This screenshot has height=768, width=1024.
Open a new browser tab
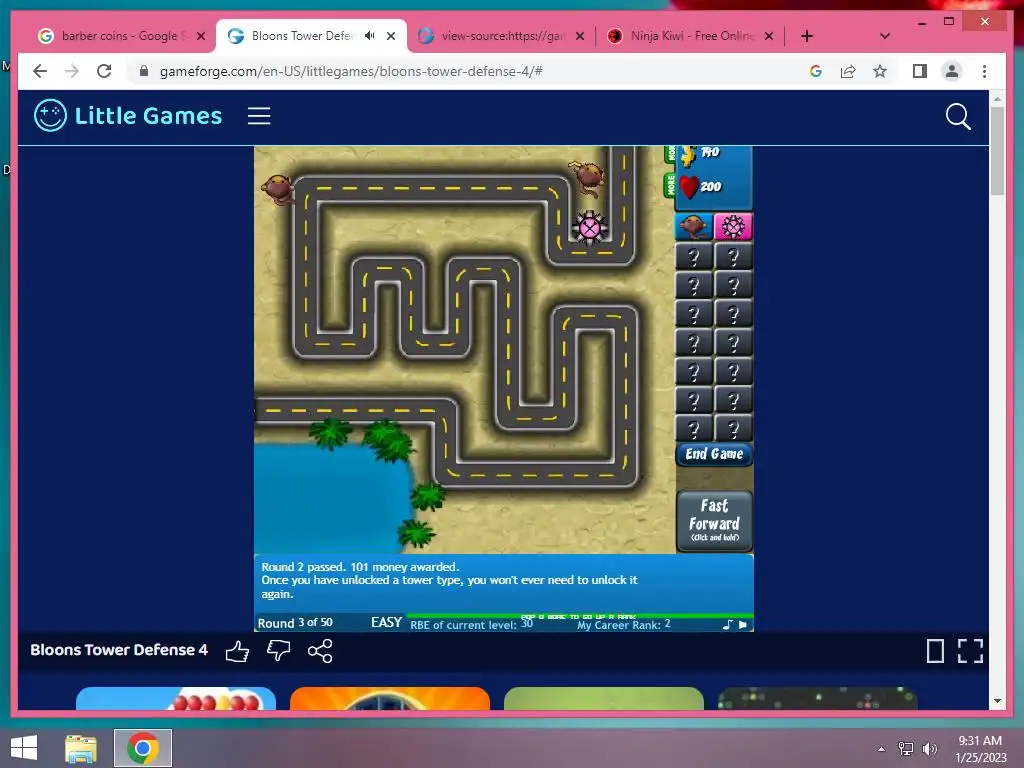[807, 36]
